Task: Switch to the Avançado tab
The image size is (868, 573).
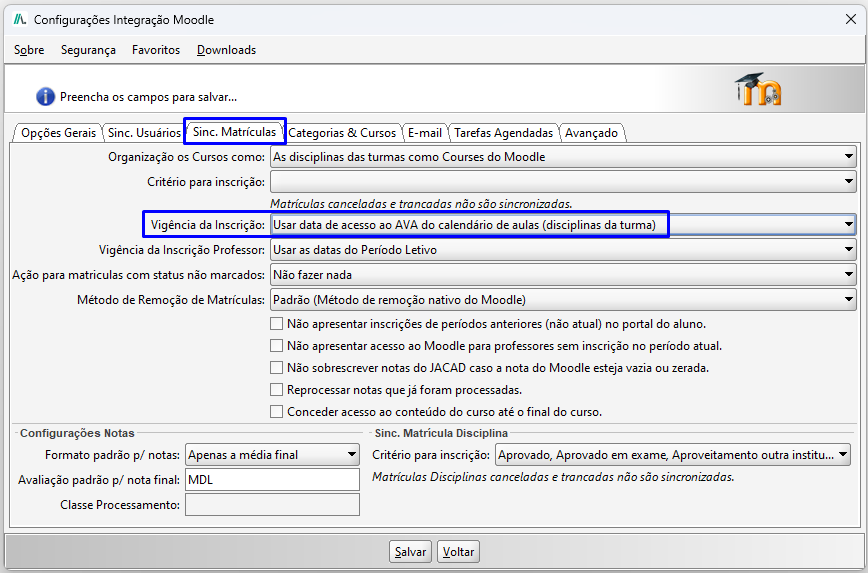Action: tap(591, 133)
